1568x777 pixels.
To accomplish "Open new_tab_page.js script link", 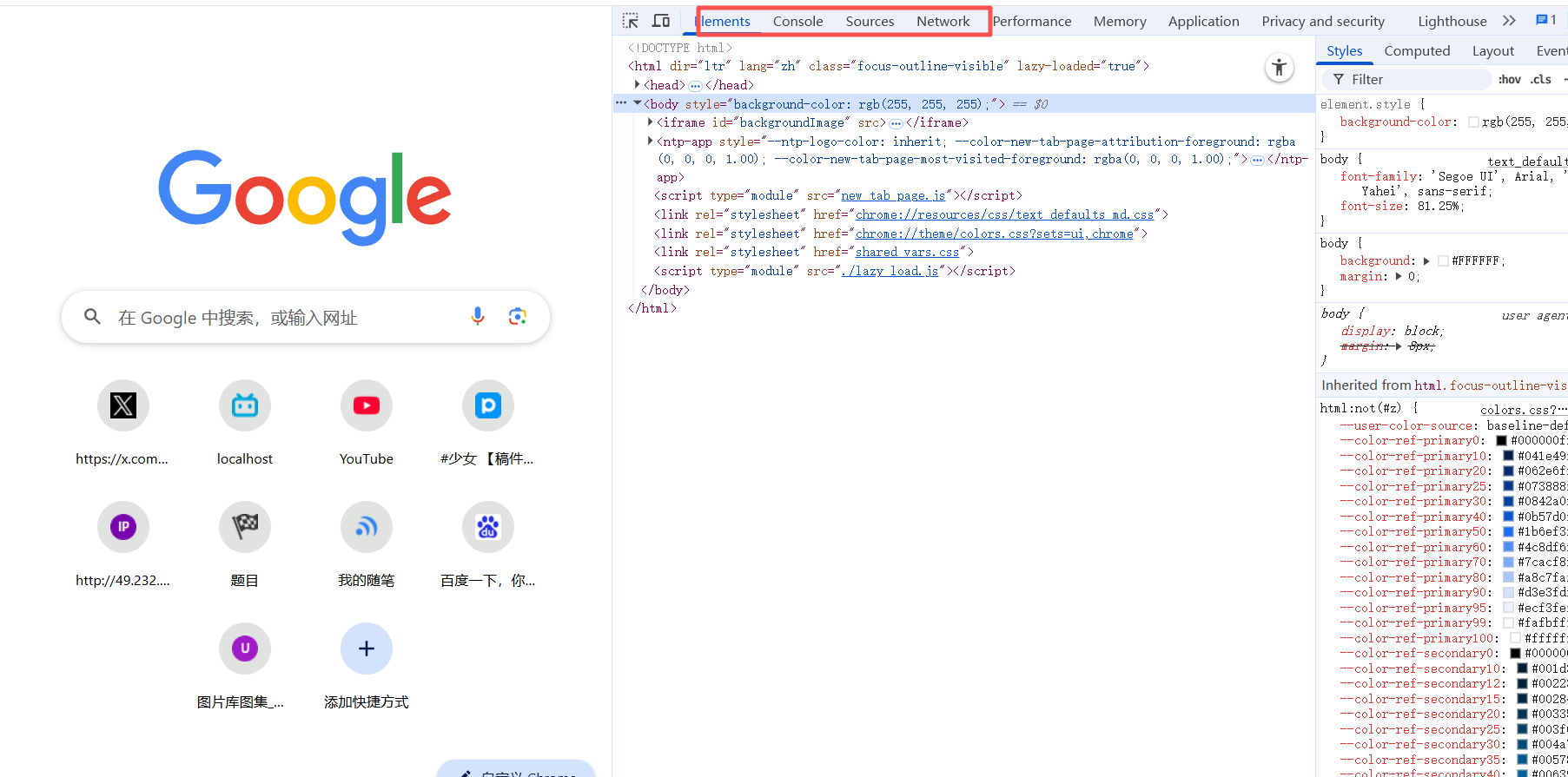I will tap(893, 196).
